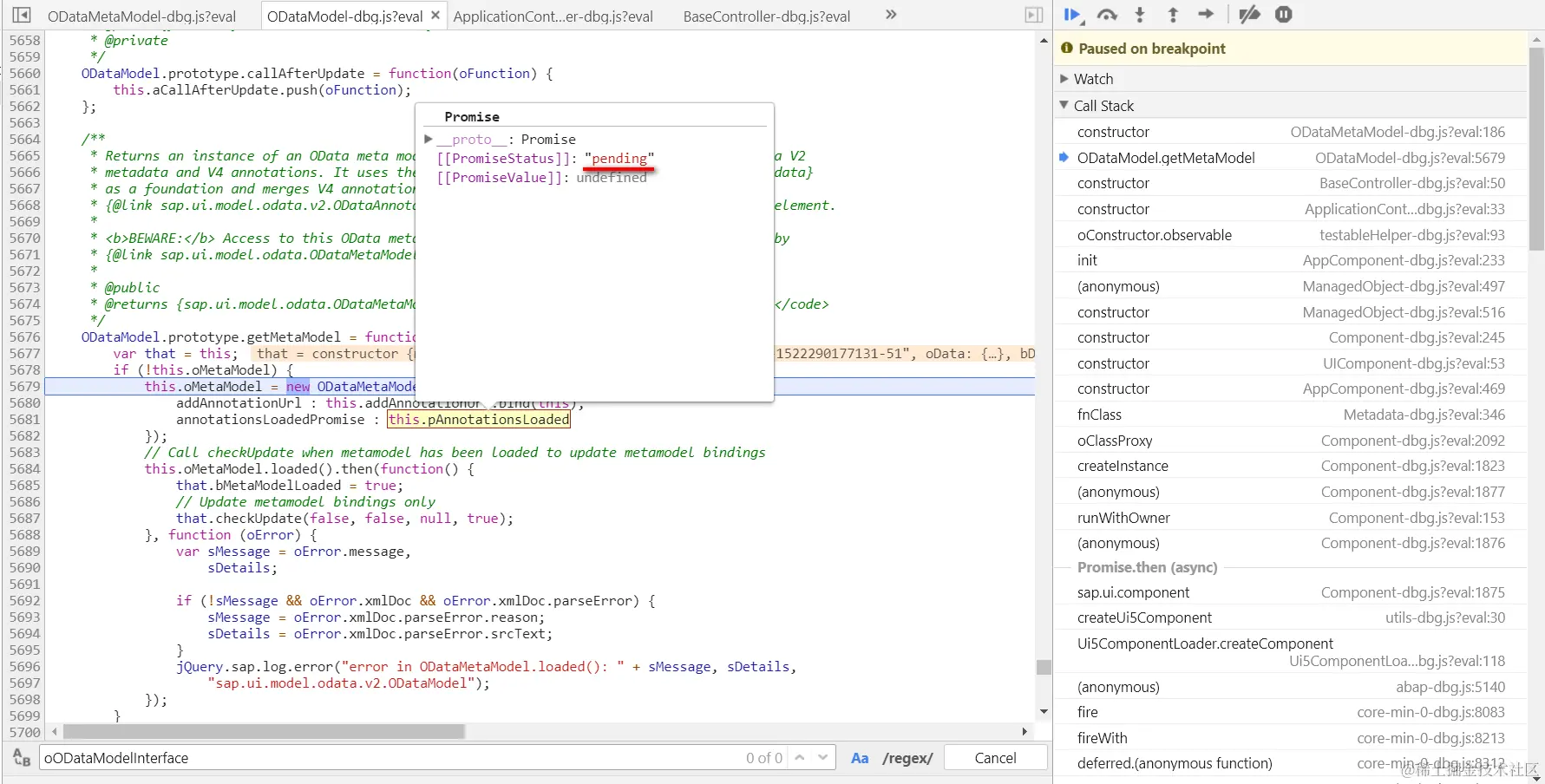Click line number 5679 in the gutter

(25, 387)
